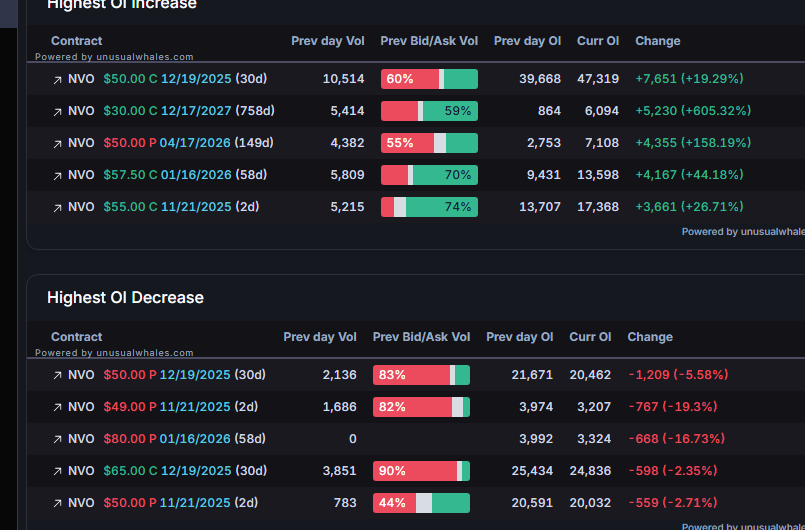
Task: Select the -668 (-16.73%) change value
Action: click(677, 439)
